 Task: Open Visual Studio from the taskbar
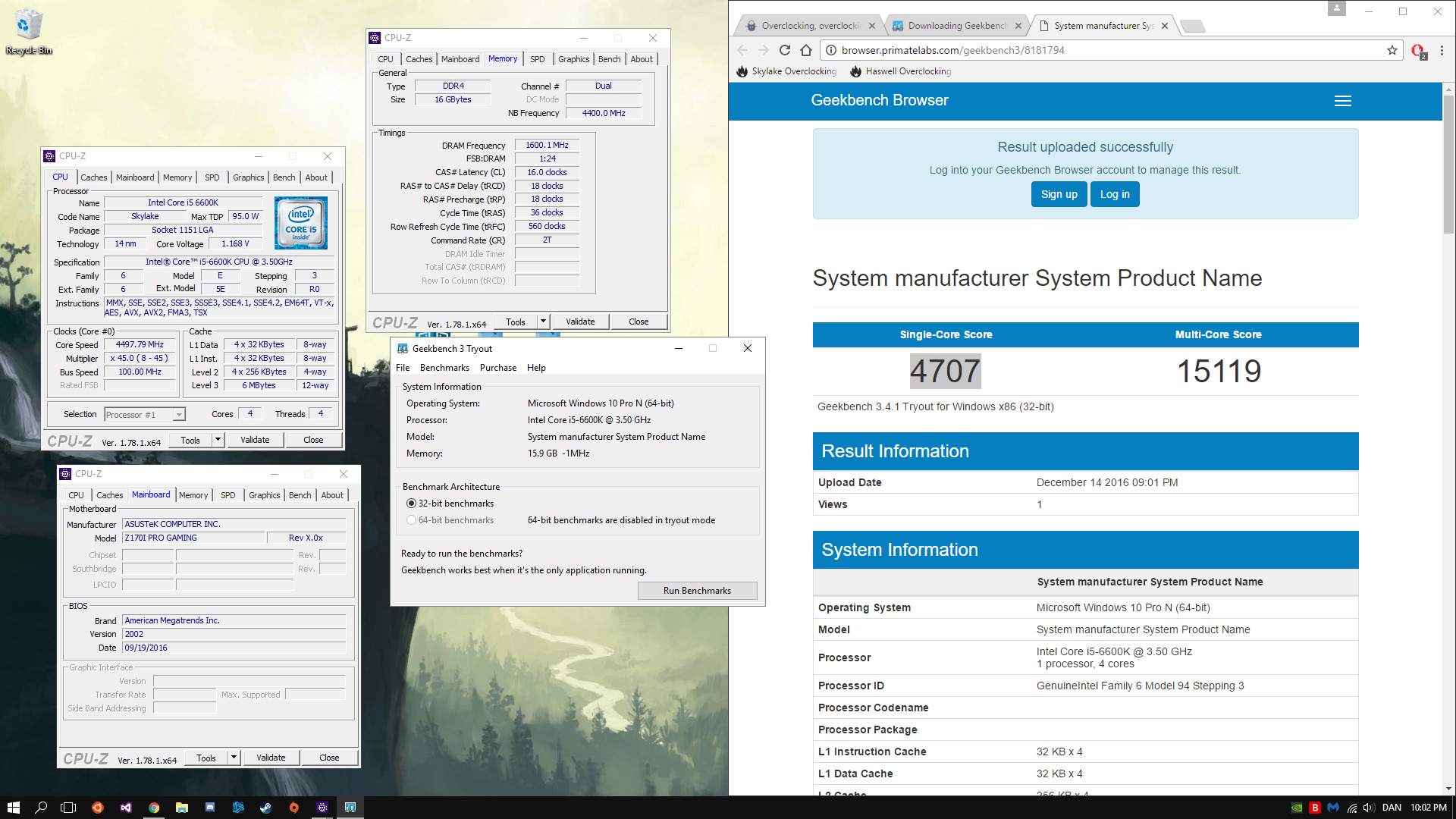click(x=126, y=808)
